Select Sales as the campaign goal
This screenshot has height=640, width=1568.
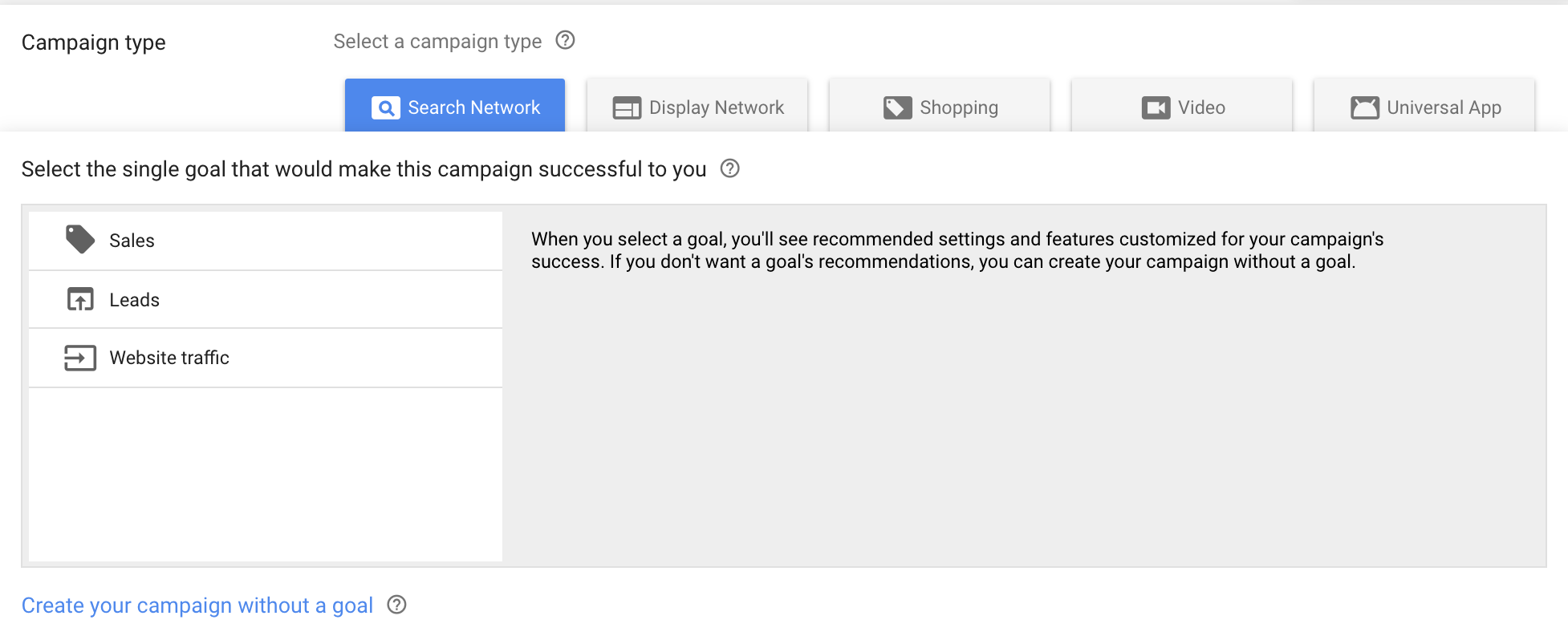click(265, 241)
